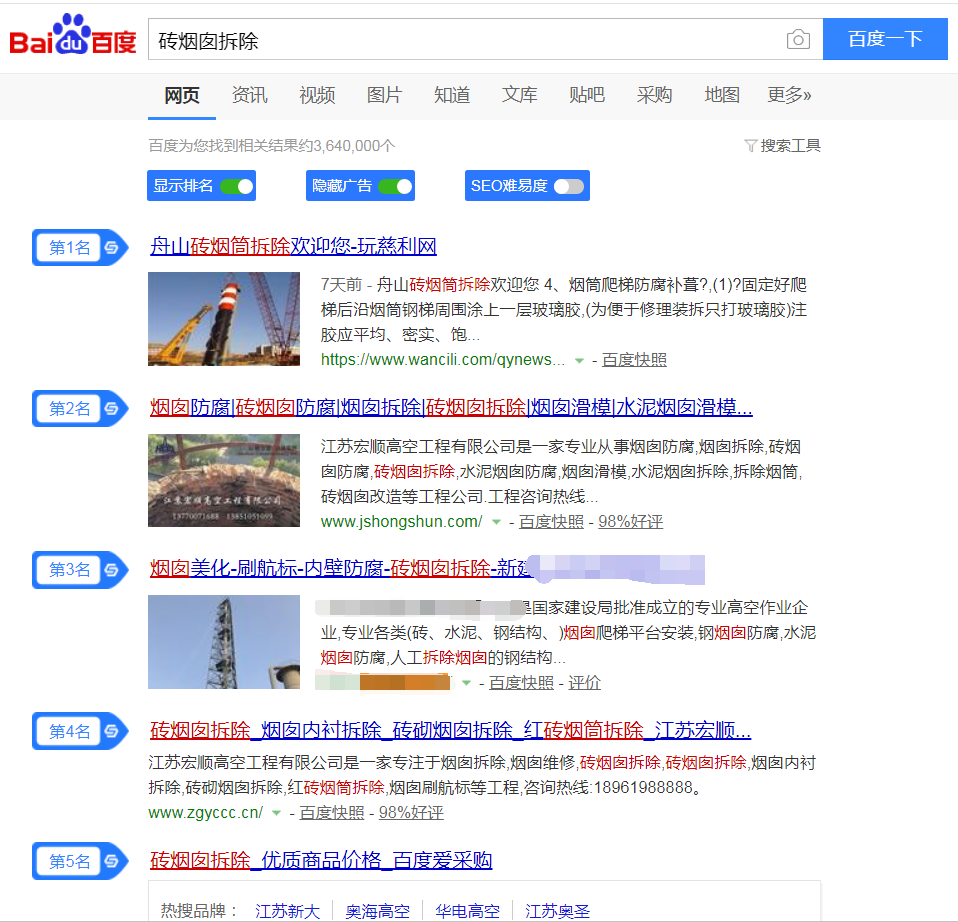
Task: Switch to the 视频 tab
Action: click(317, 95)
